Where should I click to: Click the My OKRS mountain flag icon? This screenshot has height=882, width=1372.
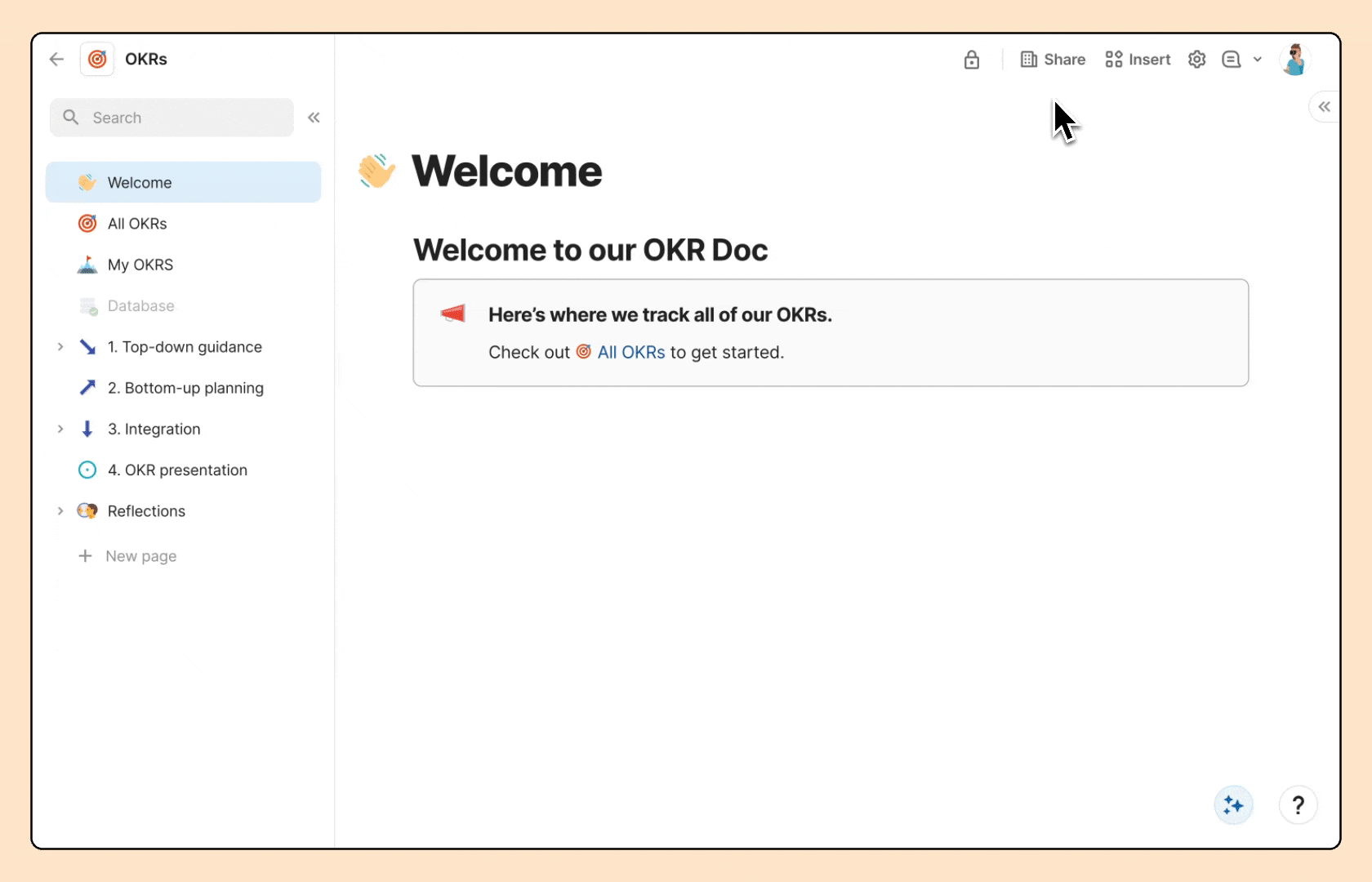(87, 265)
